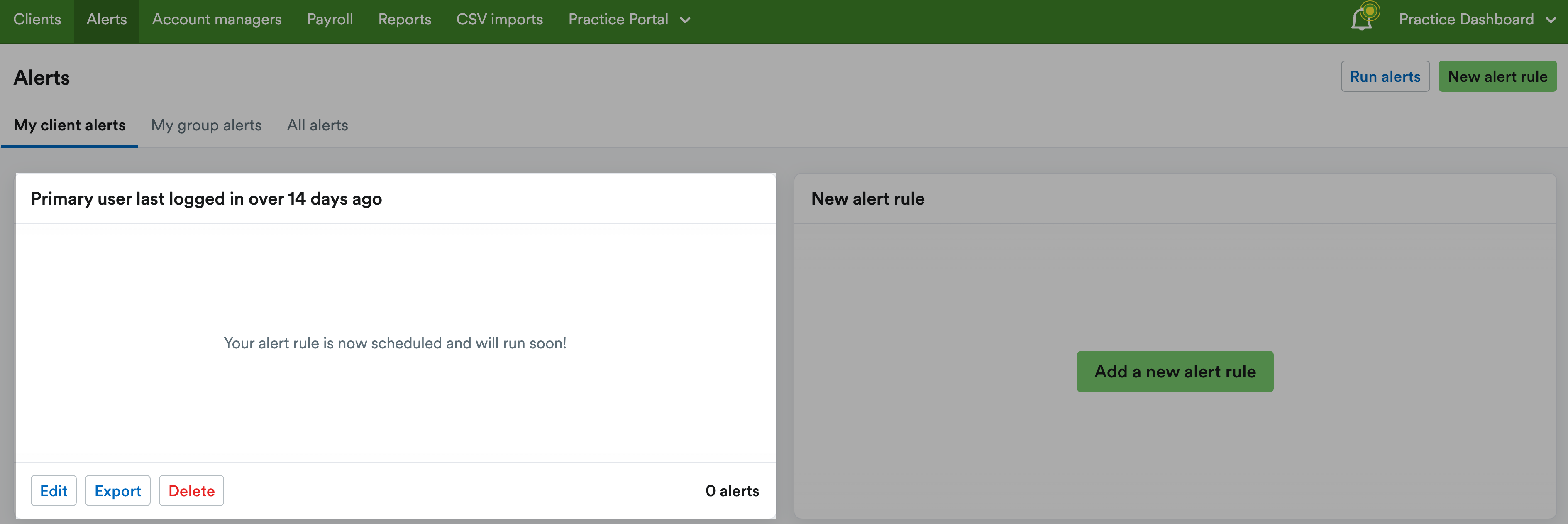This screenshot has height=524, width=1568.
Task: Select the My client alerts tab
Action: click(x=69, y=125)
